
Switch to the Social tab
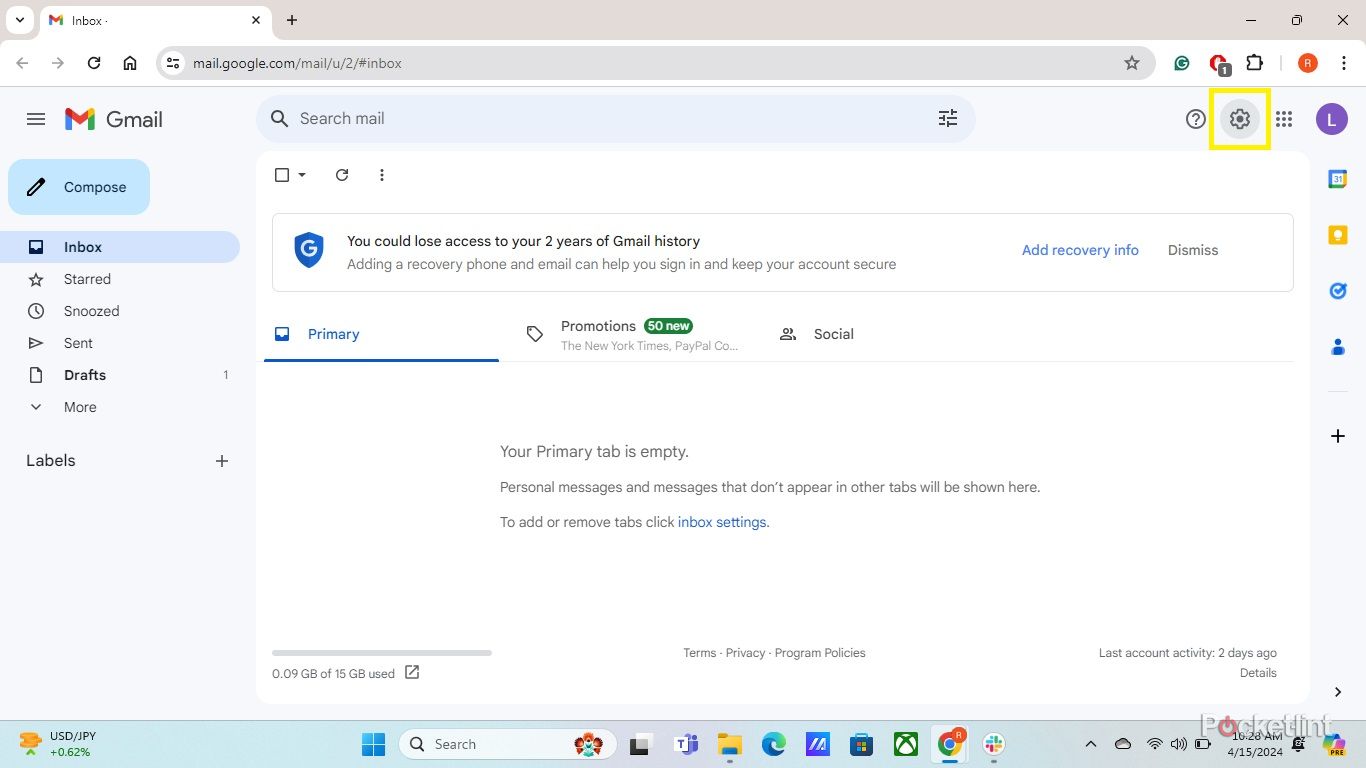click(832, 335)
